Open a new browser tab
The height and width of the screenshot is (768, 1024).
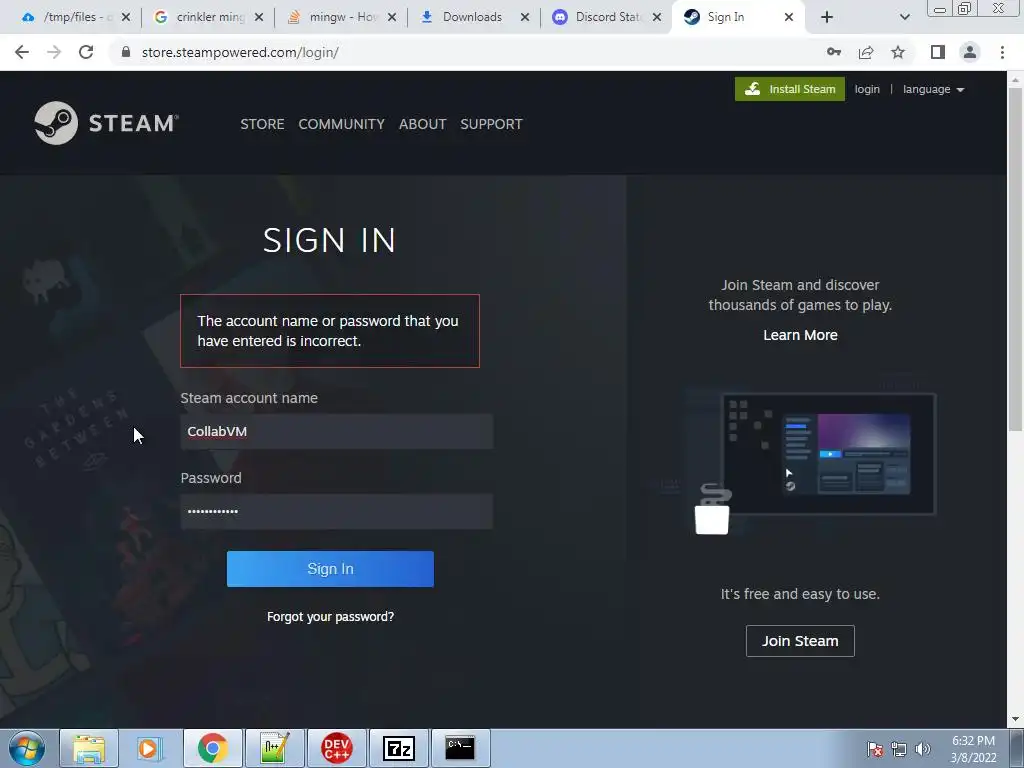point(827,17)
